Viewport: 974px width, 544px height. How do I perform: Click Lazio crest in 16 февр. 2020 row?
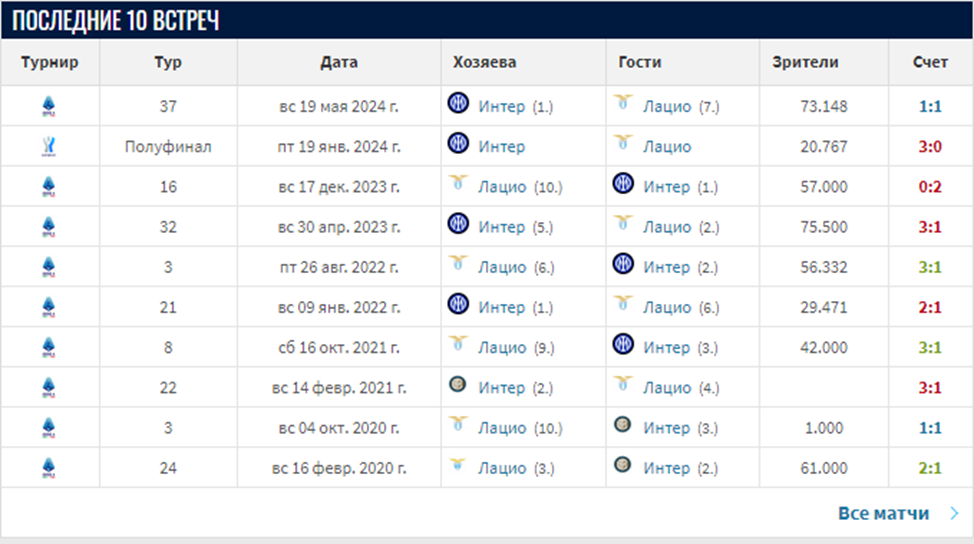click(458, 466)
